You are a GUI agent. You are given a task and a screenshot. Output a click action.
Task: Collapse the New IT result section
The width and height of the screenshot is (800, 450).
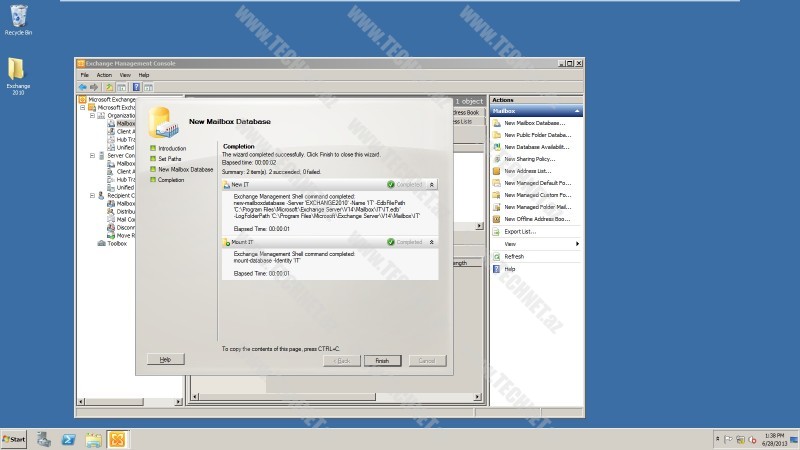tap(431, 185)
